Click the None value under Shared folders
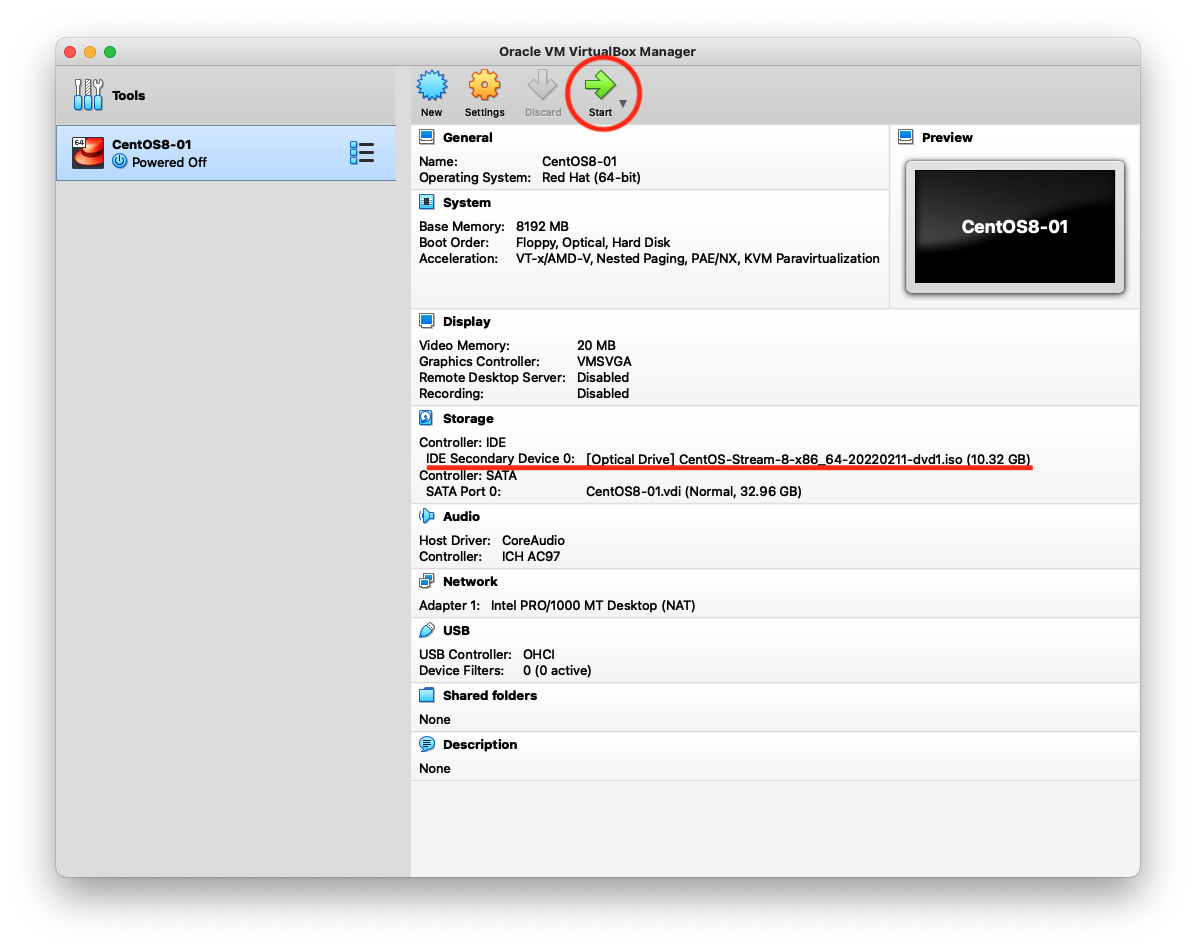 pyautogui.click(x=435, y=718)
